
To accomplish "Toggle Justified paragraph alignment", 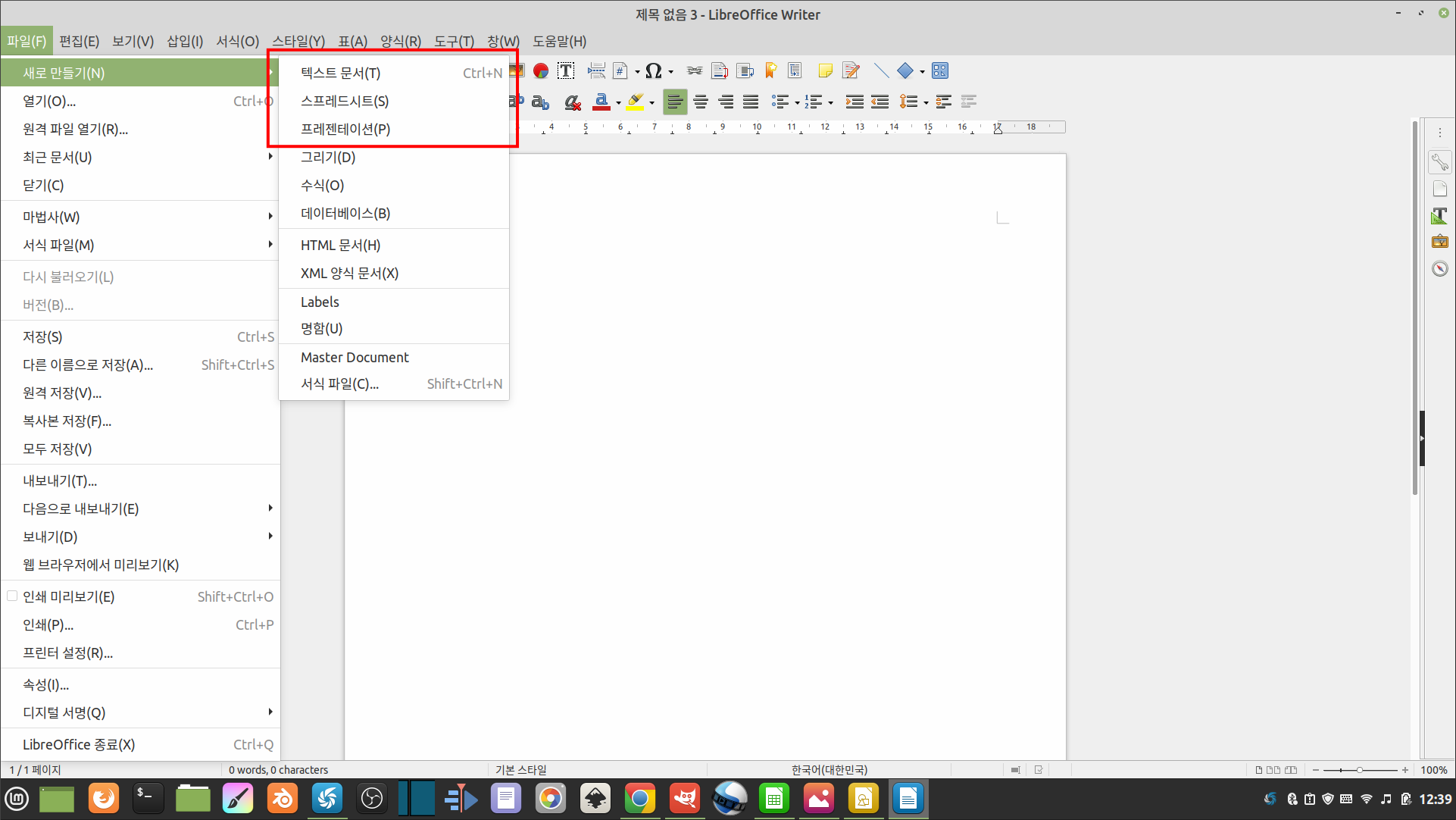I will click(x=751, y=102).
